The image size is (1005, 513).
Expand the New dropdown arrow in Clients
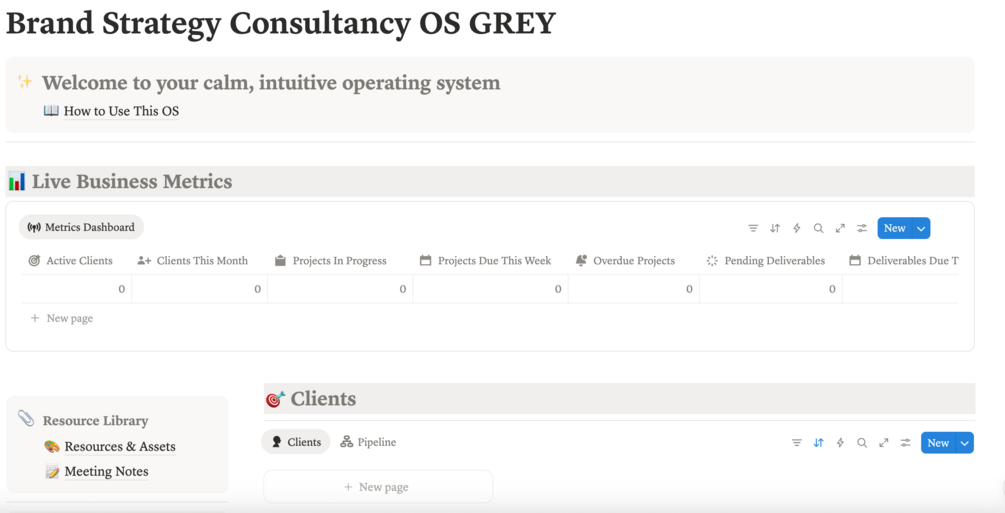964,443
